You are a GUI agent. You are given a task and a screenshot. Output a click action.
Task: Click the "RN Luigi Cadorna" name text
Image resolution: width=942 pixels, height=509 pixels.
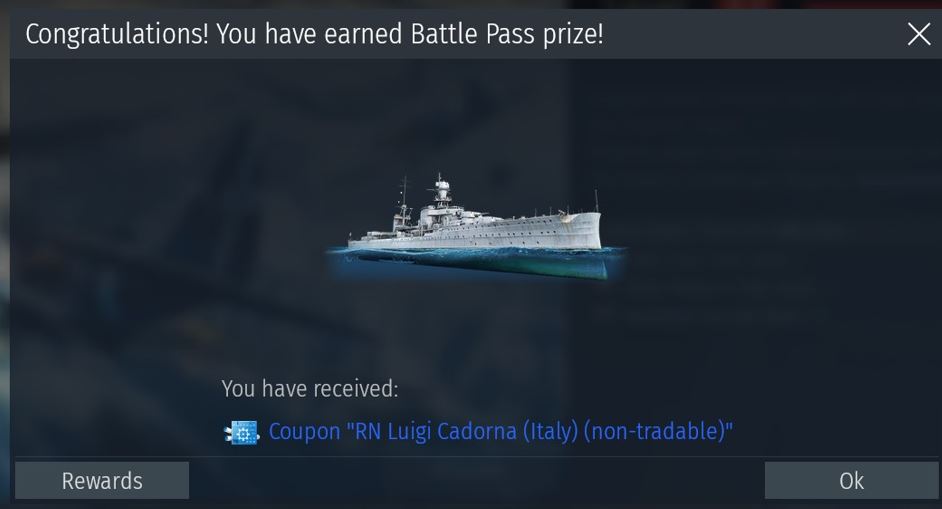(x=436, y=431)
